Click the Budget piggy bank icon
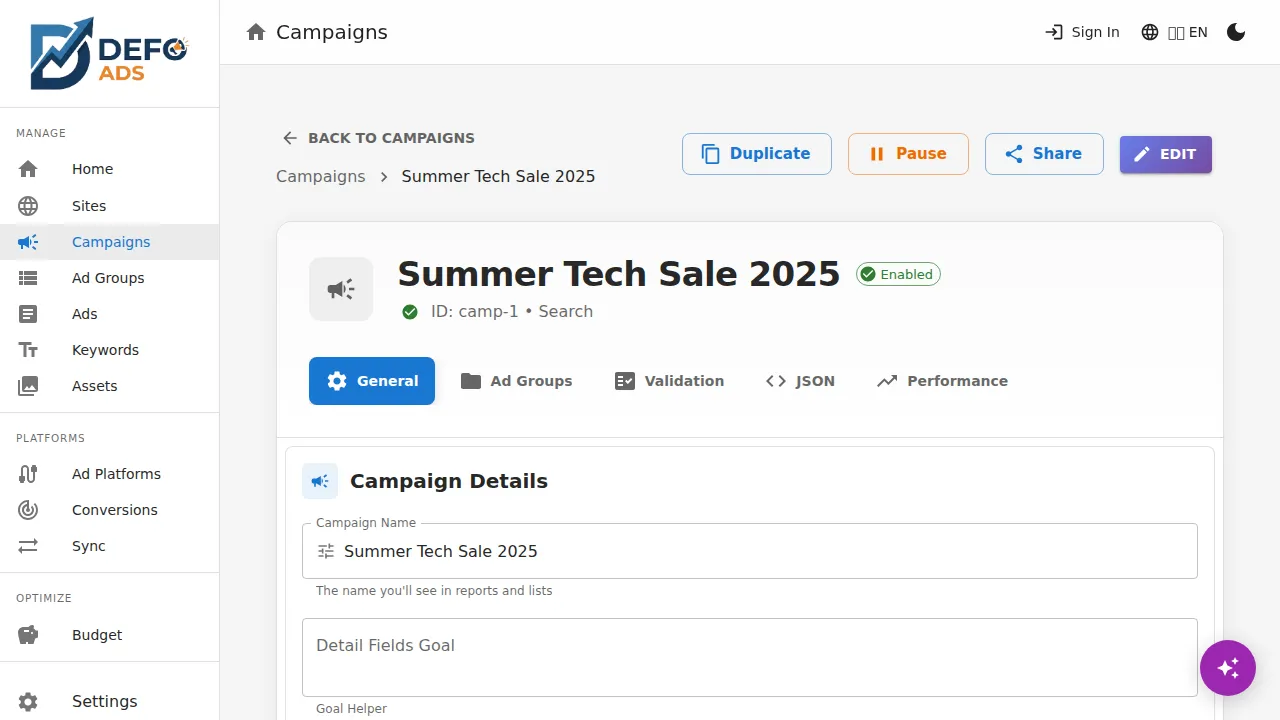 (x=28, y=635)
